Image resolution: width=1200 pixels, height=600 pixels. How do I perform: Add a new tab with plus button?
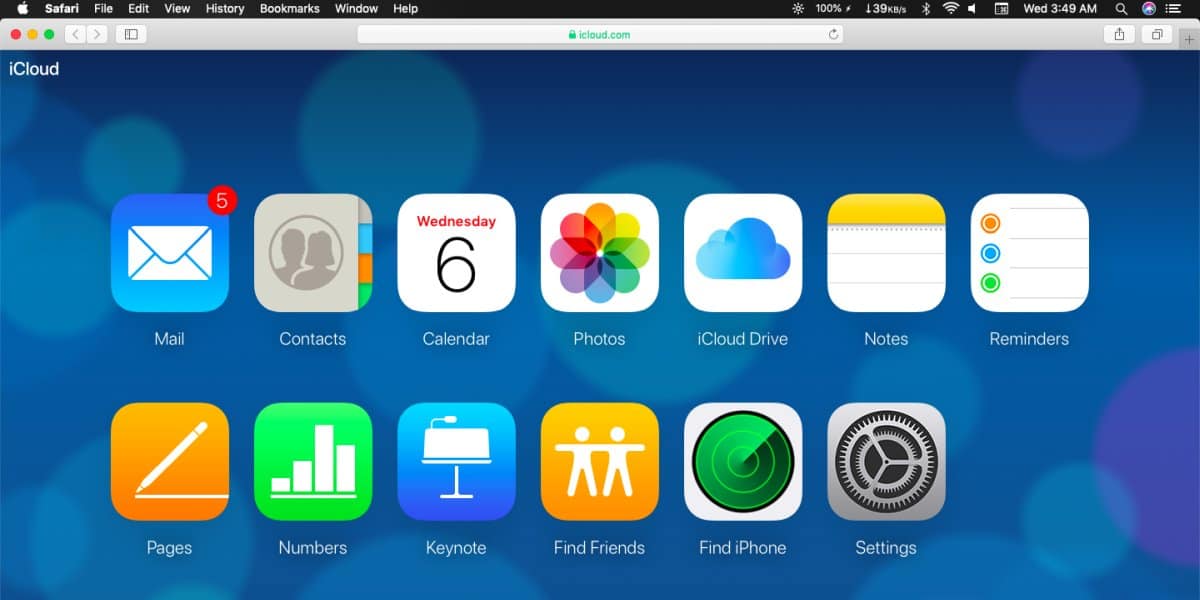[1189, 38]
